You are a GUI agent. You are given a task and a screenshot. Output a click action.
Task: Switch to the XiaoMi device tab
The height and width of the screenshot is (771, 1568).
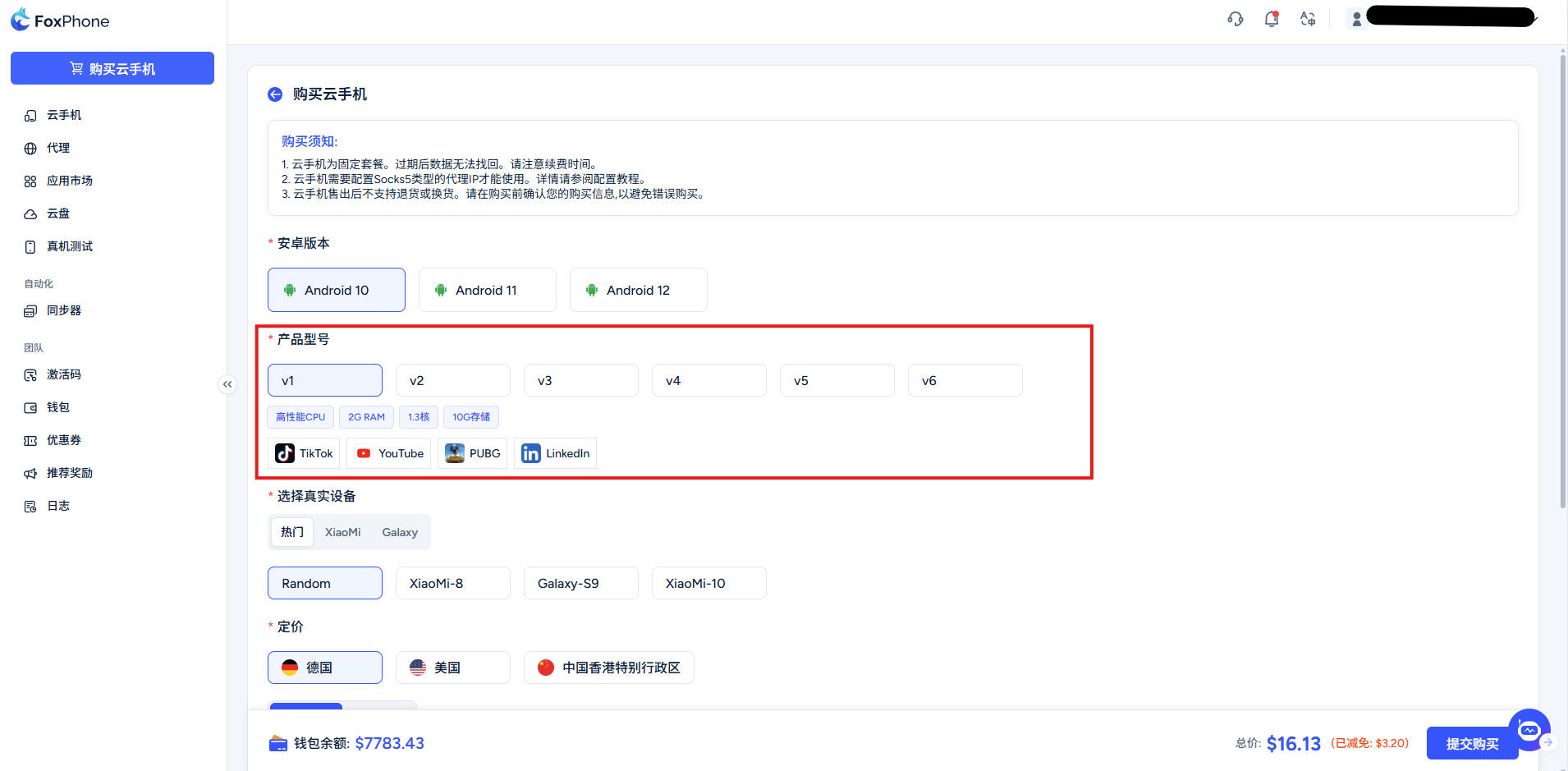point(342,532)
